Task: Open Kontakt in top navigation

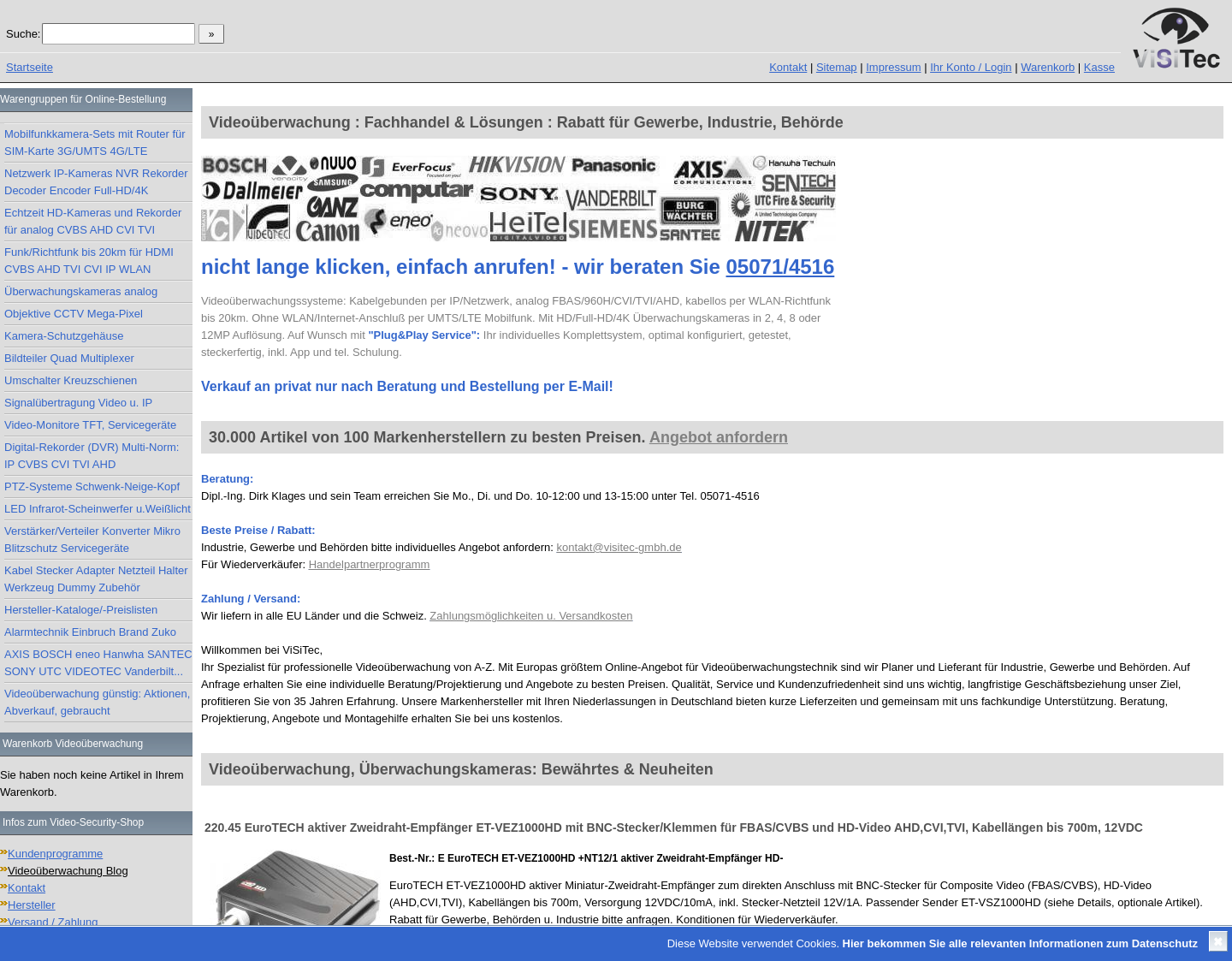Action: pyautogui.click(x=788, y=67)
